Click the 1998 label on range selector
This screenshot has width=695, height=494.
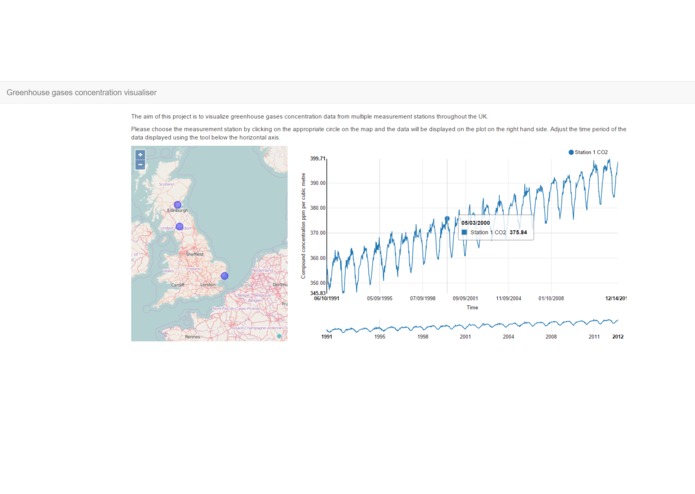click(x=422, y=337)
